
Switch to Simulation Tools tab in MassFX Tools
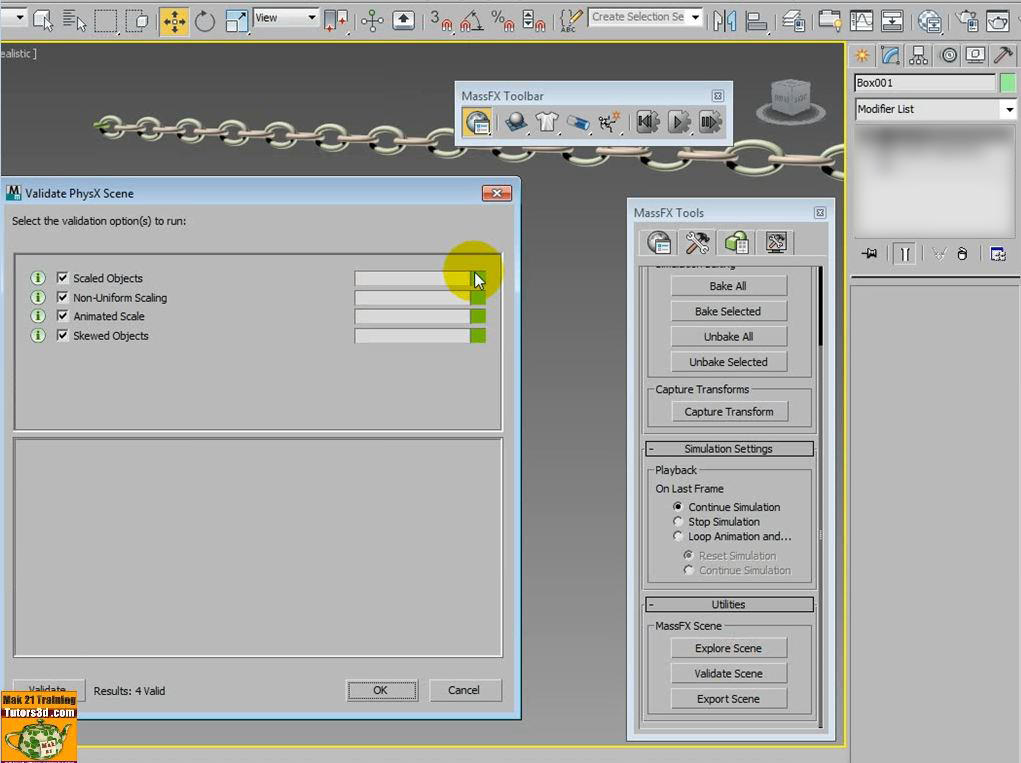697,242
